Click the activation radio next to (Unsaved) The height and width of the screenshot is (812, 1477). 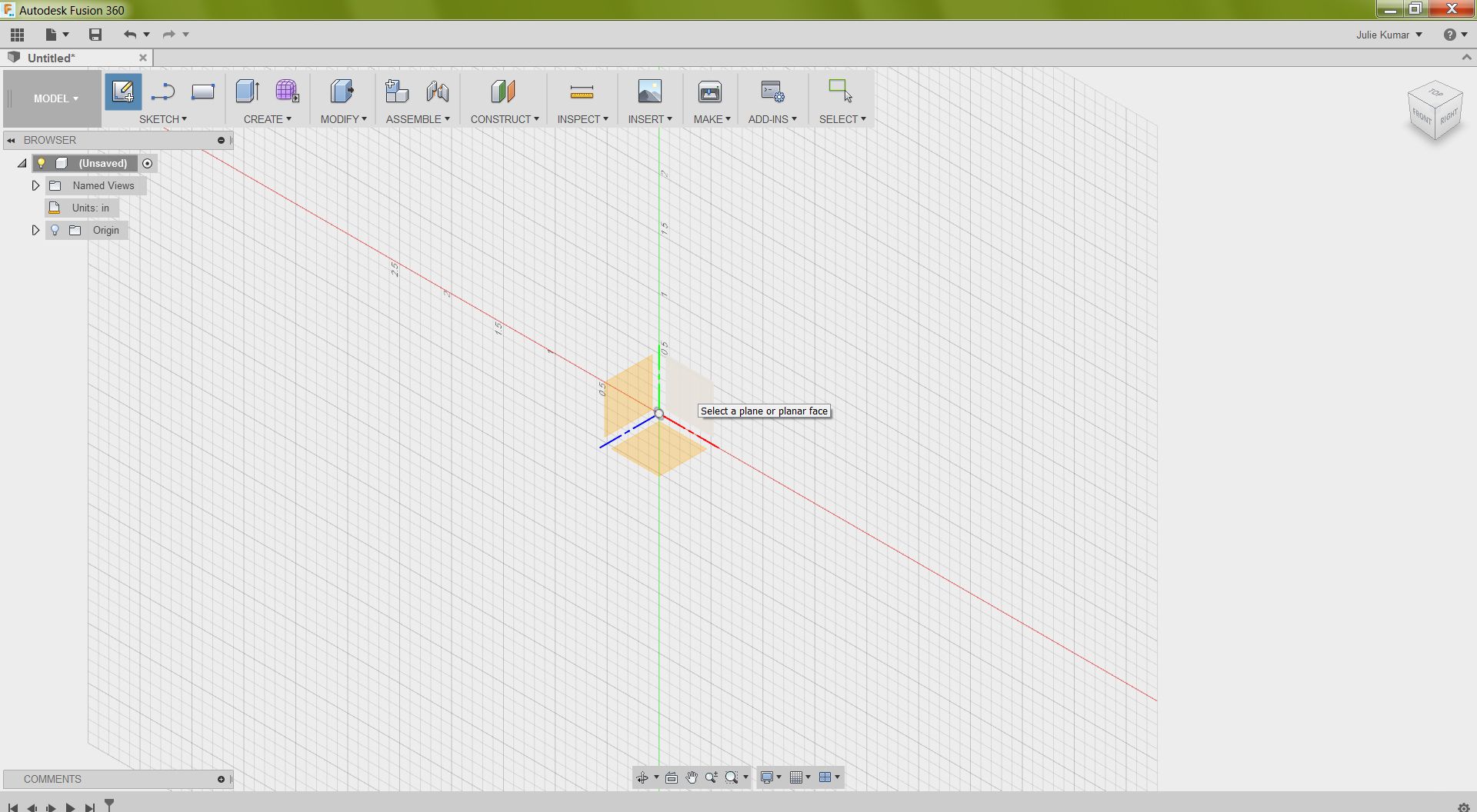coord(147,163)
